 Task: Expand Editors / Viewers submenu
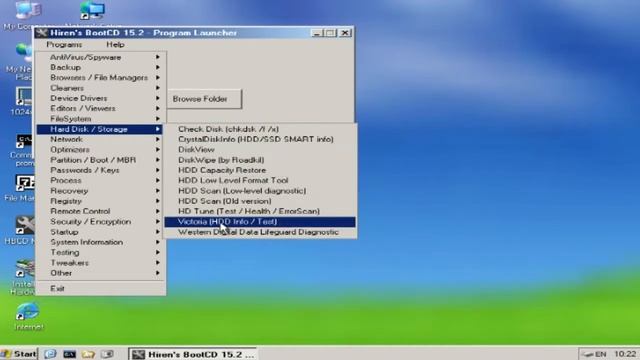101,109
